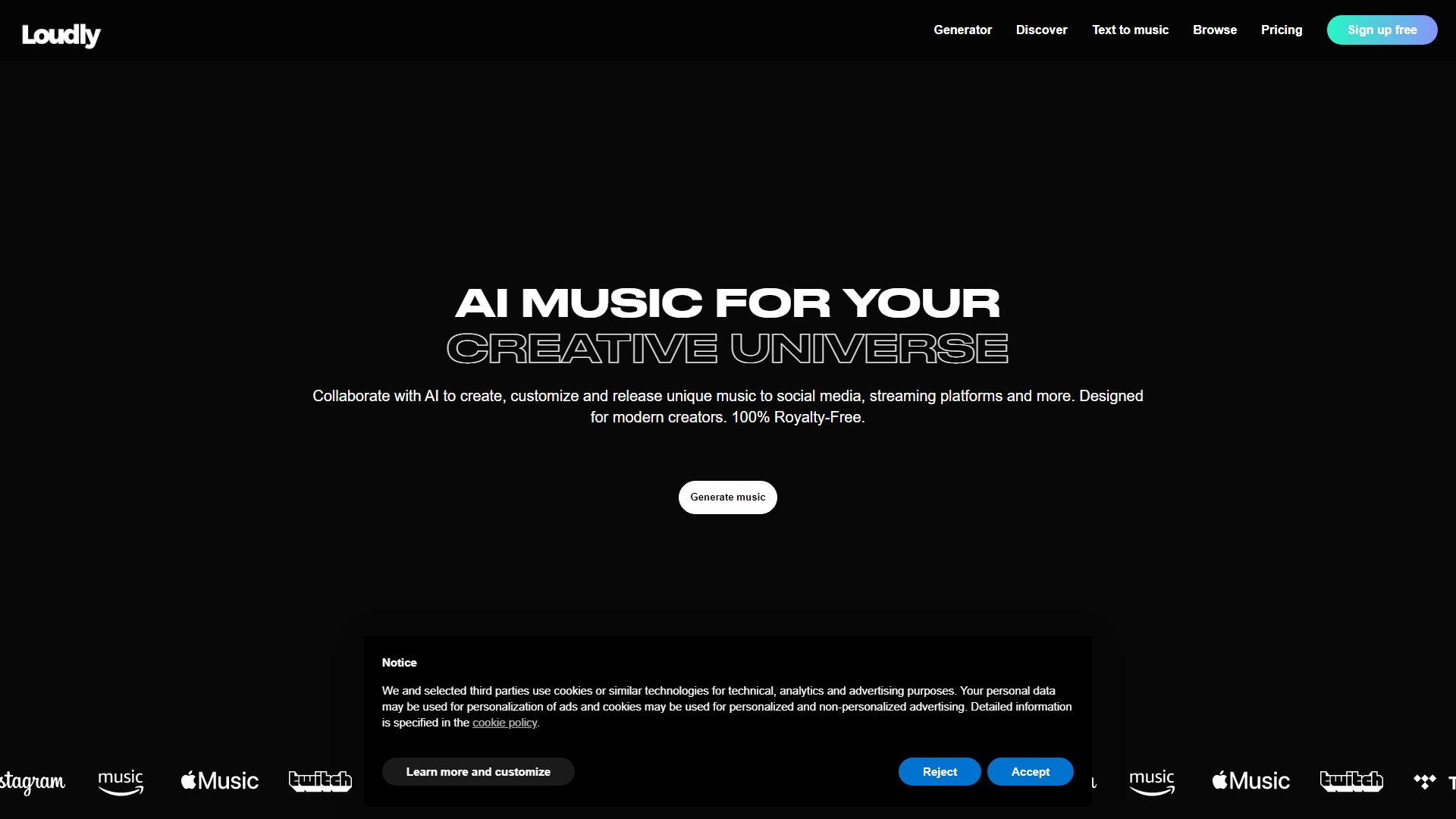Click Generate music button
The width and height of the screenshot is (1456, 819).
pos(728,497)
